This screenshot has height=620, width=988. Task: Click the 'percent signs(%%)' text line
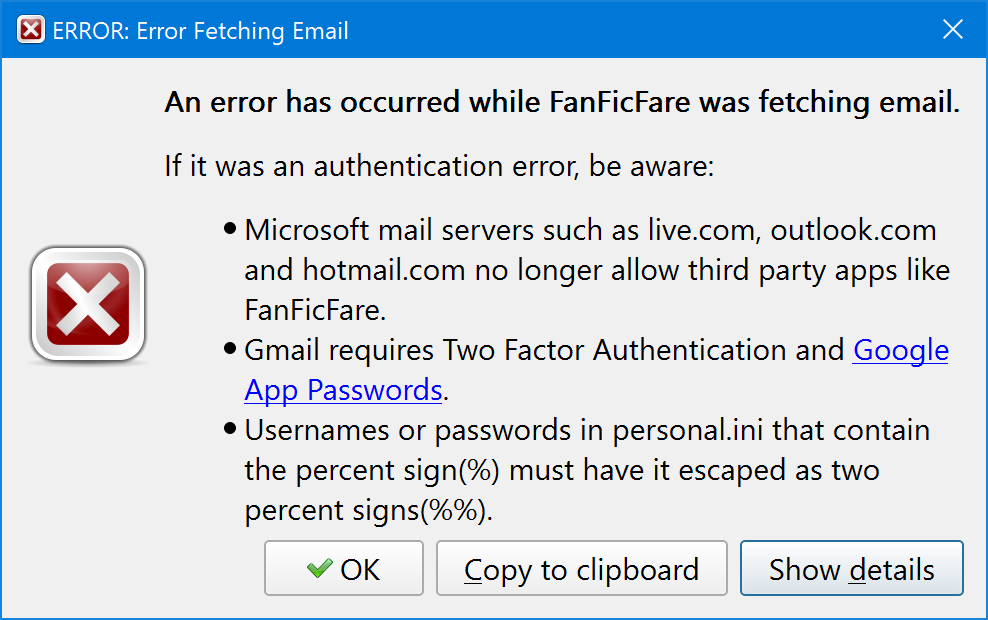[369, 510]
